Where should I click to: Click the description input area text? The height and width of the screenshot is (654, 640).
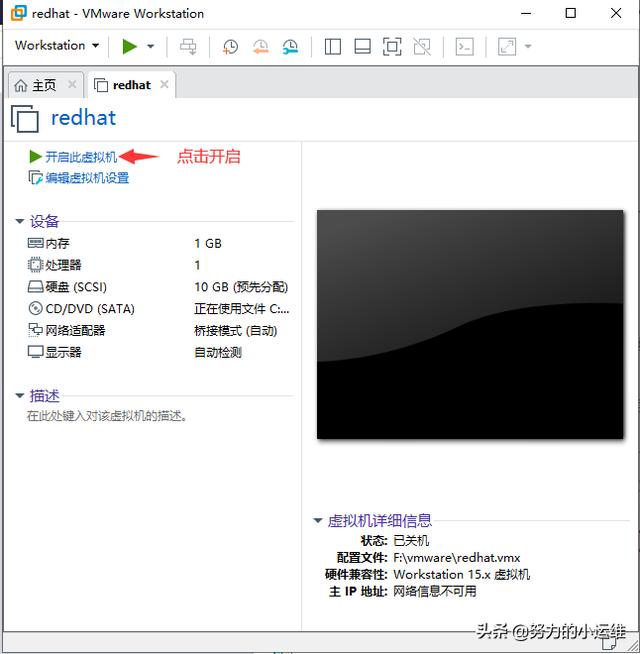[106, 416]
